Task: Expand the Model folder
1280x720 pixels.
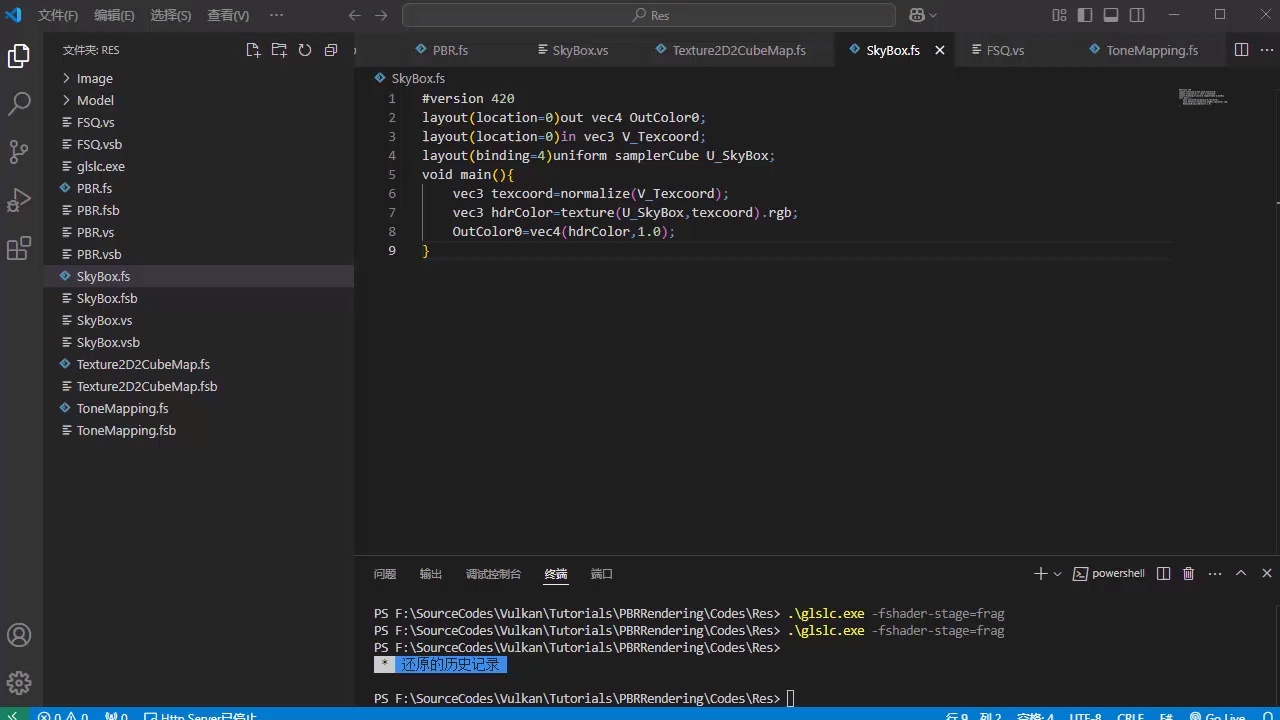Action: (x=95, y=100)
